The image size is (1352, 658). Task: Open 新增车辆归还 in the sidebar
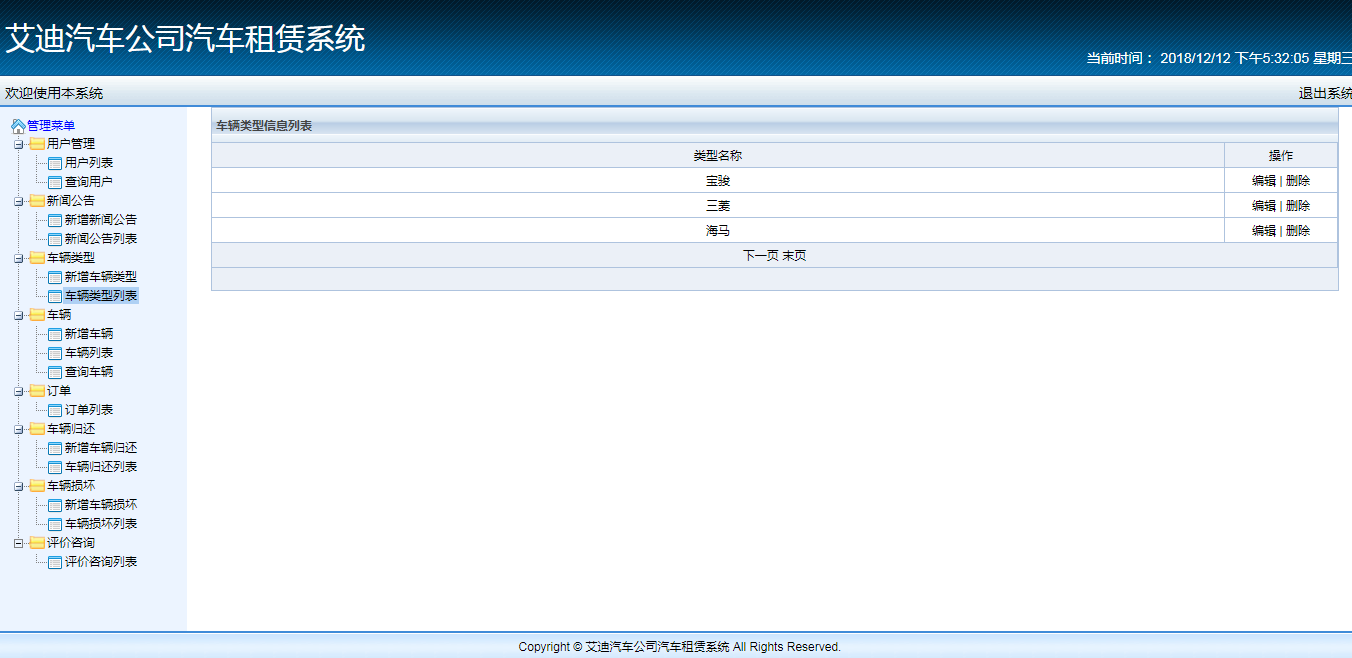pos(101,448)
